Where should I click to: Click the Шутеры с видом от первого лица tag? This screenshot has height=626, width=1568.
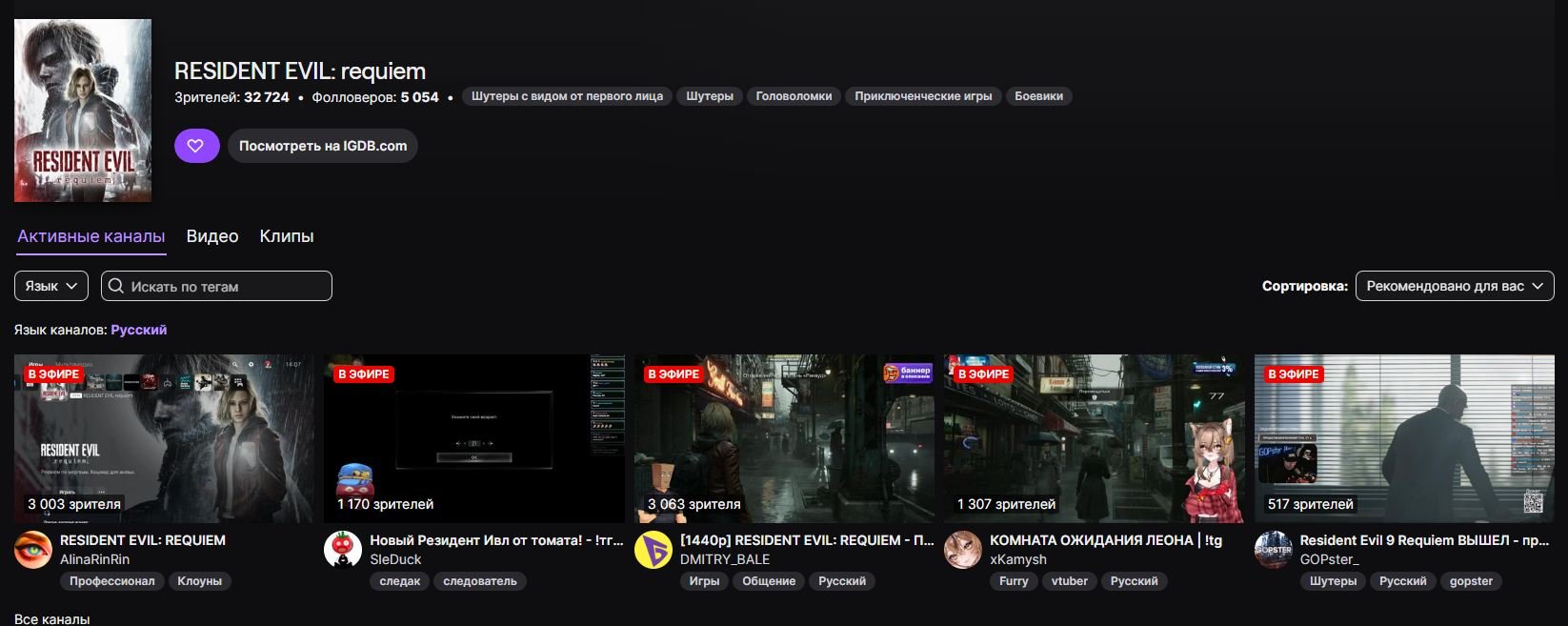[x=567, y=96]
